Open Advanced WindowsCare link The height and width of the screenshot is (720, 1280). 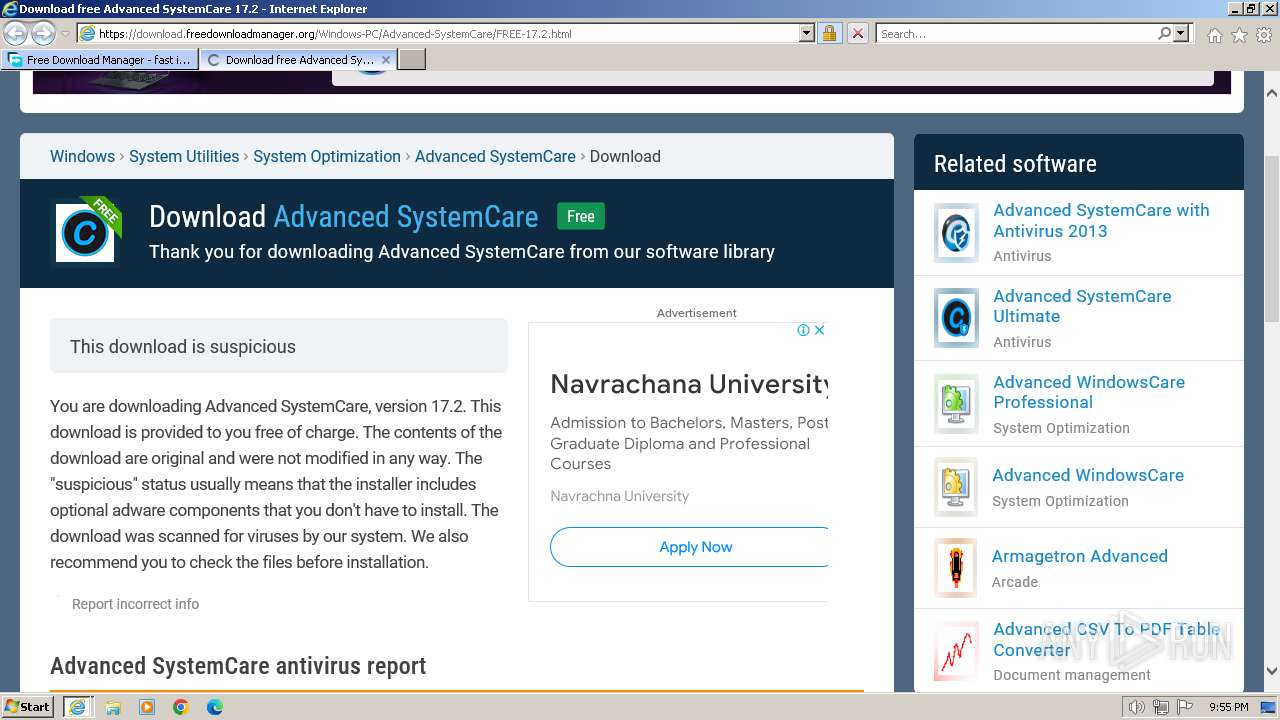click(x=1088, y=475)
